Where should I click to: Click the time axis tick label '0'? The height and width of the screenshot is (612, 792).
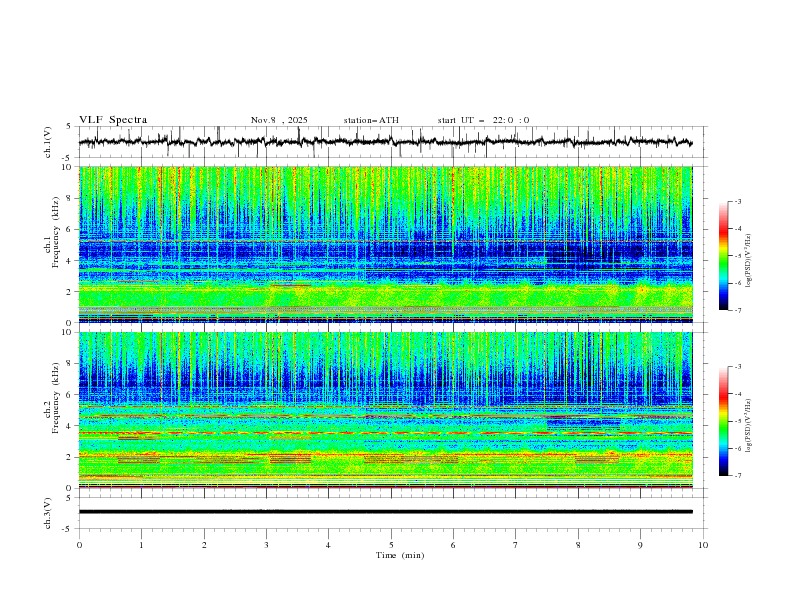click(x=79, y=545)
